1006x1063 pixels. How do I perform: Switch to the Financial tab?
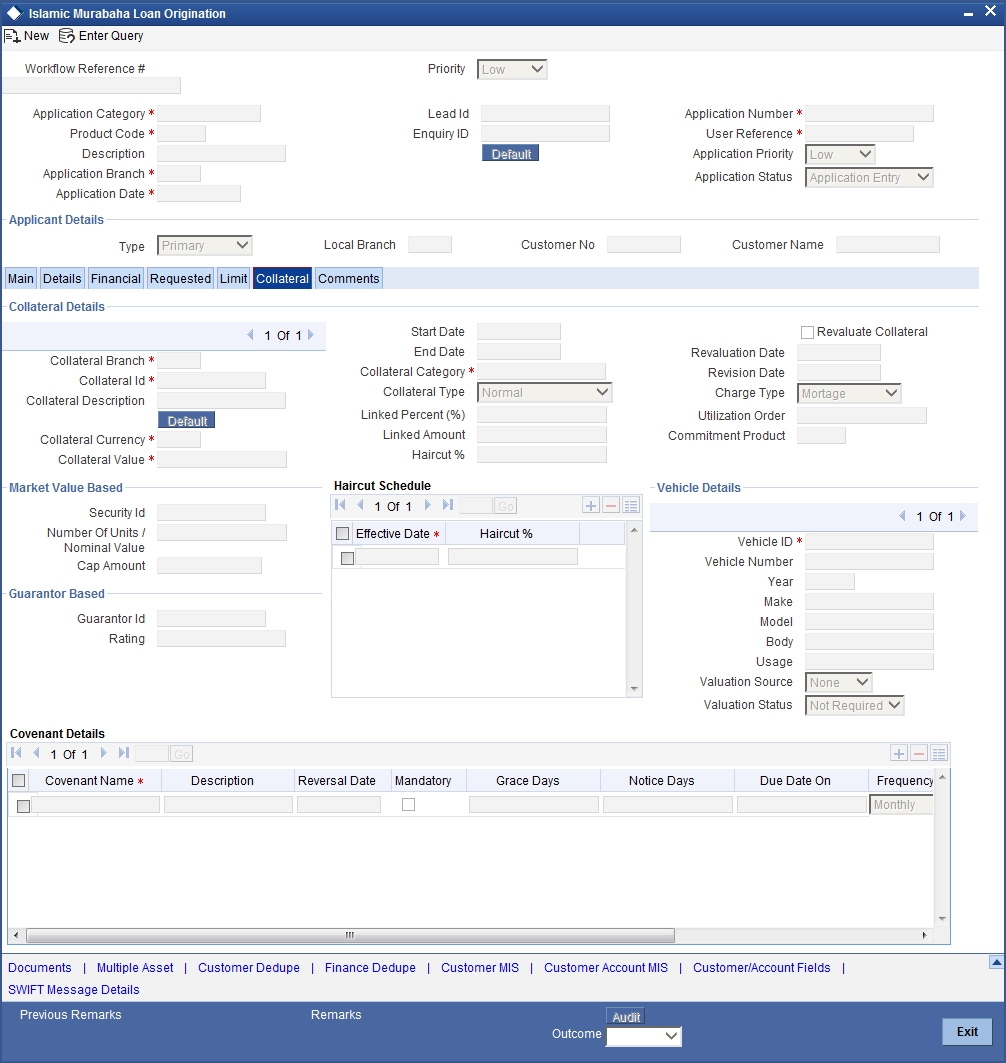[x=116, y=279]
